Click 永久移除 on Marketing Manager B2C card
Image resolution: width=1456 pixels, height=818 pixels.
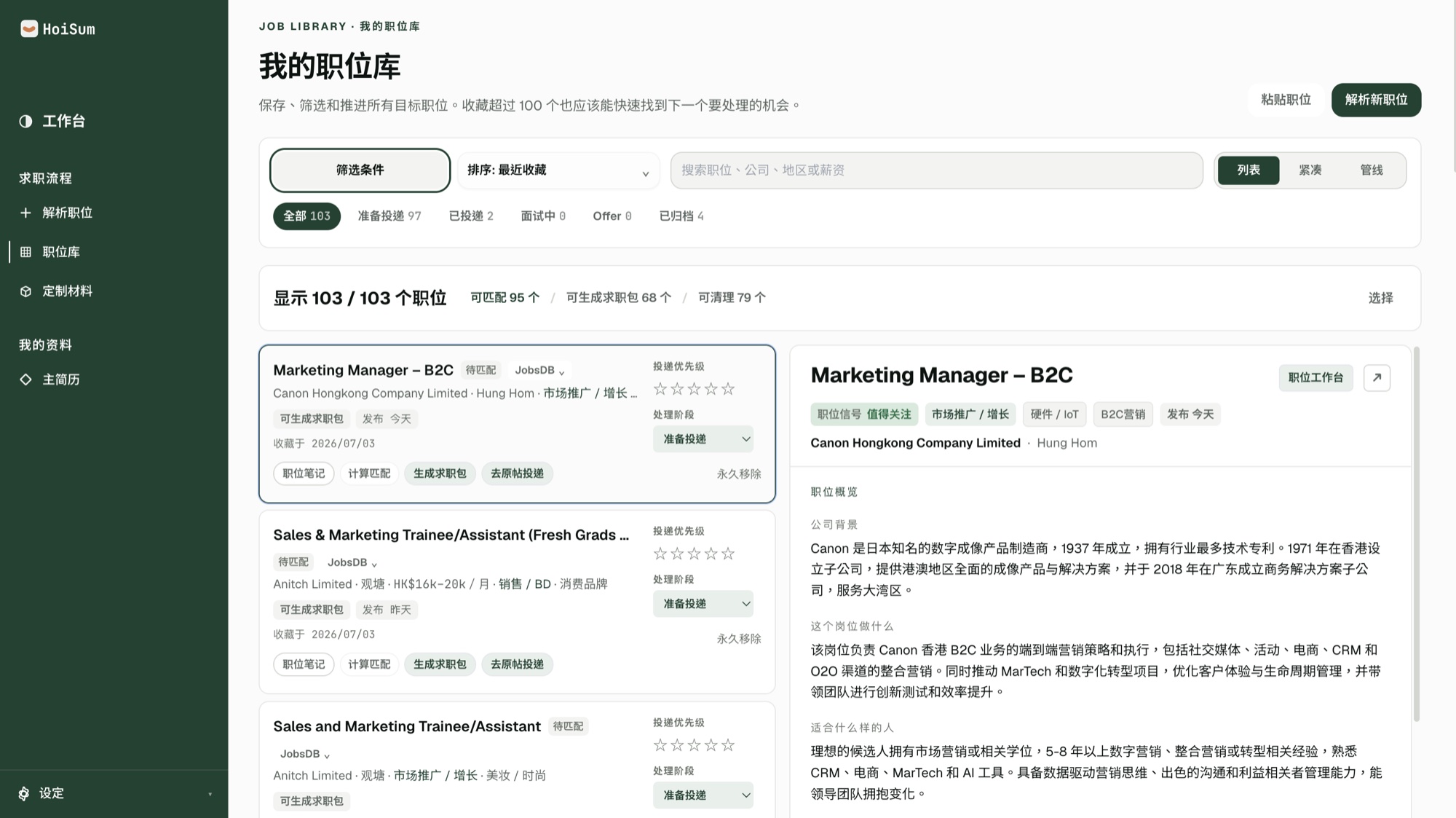(x=738, y=474)
